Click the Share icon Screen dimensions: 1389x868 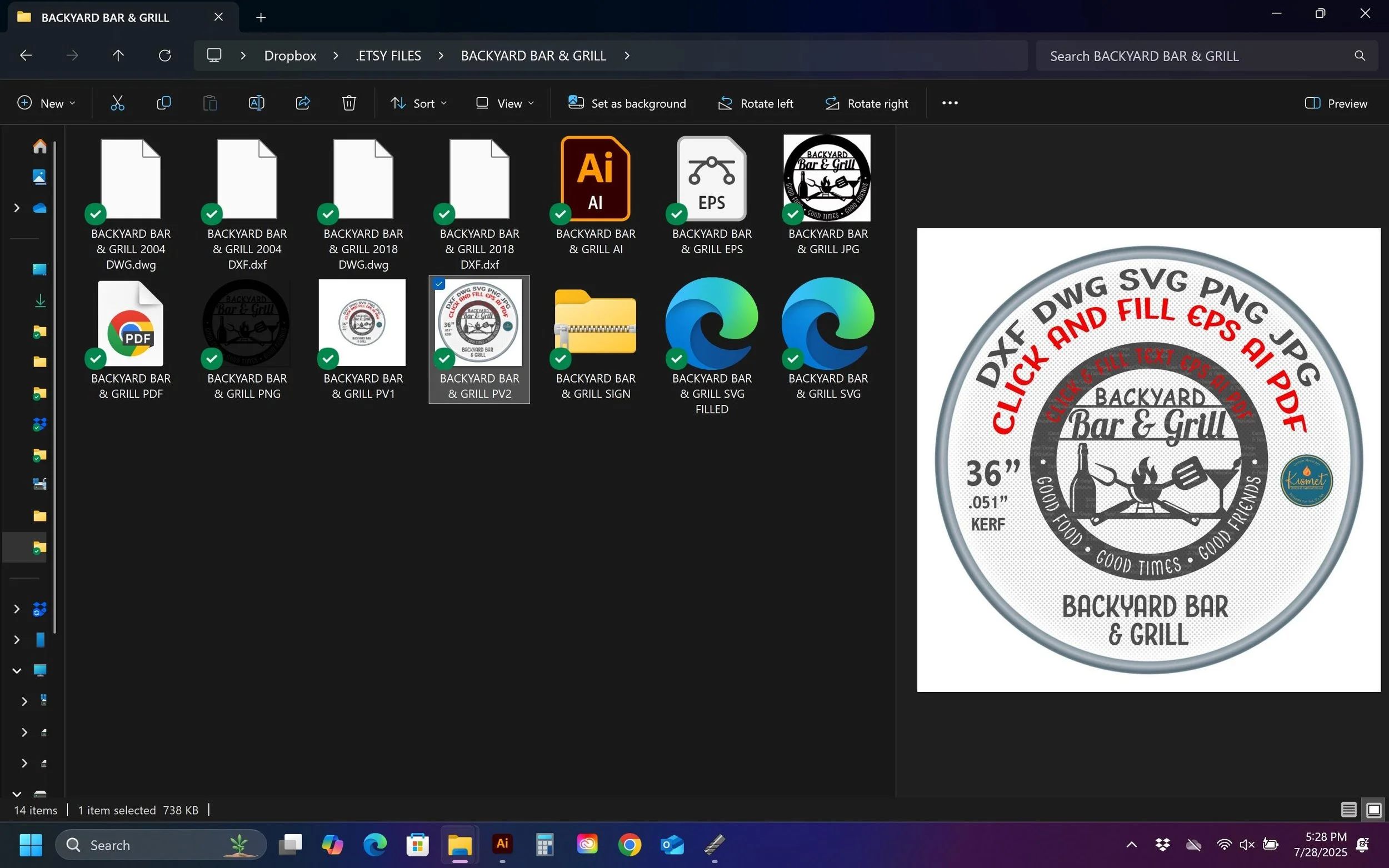pyautogui.click(x=303, y=103)
